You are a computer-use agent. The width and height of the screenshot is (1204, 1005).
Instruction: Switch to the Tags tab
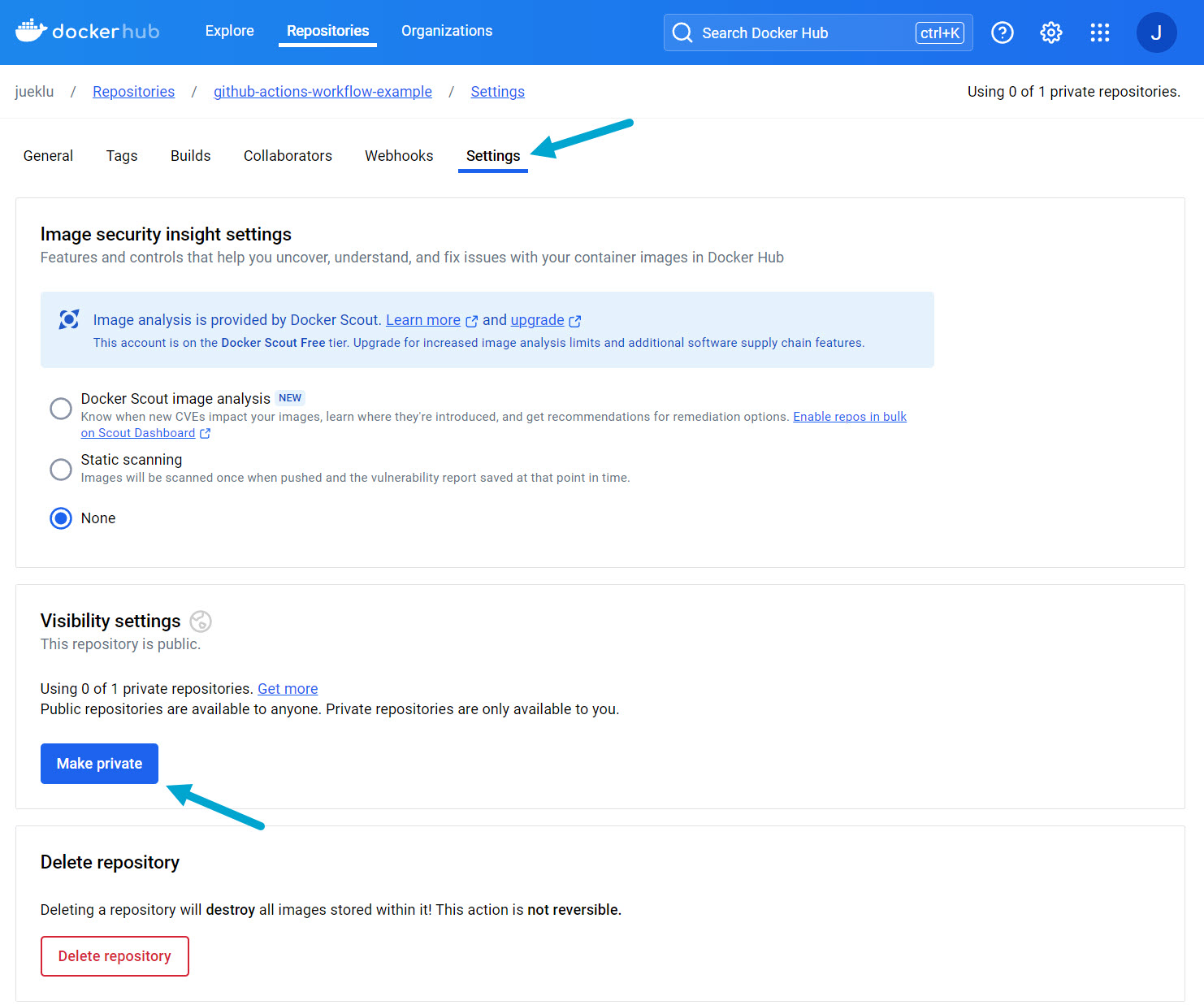122,156
